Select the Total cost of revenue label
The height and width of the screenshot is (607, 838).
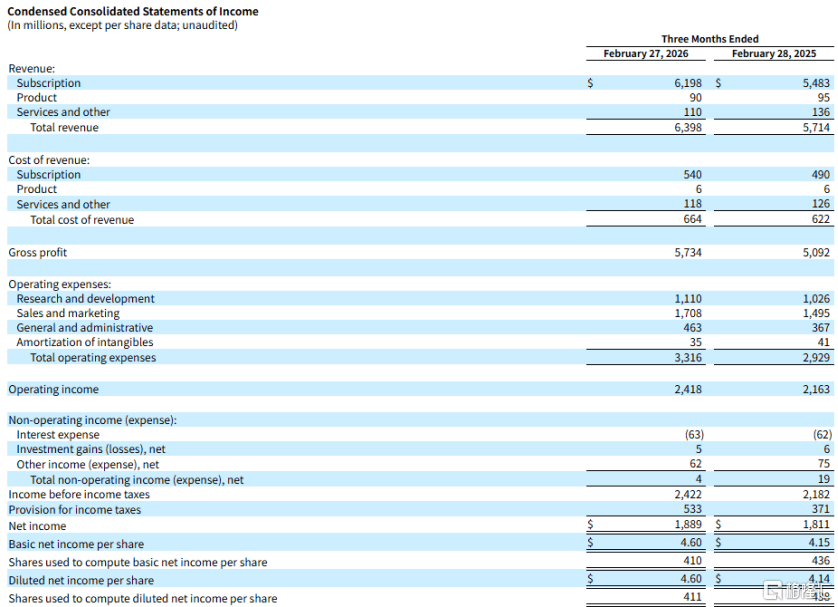click(x=81, y=220)
